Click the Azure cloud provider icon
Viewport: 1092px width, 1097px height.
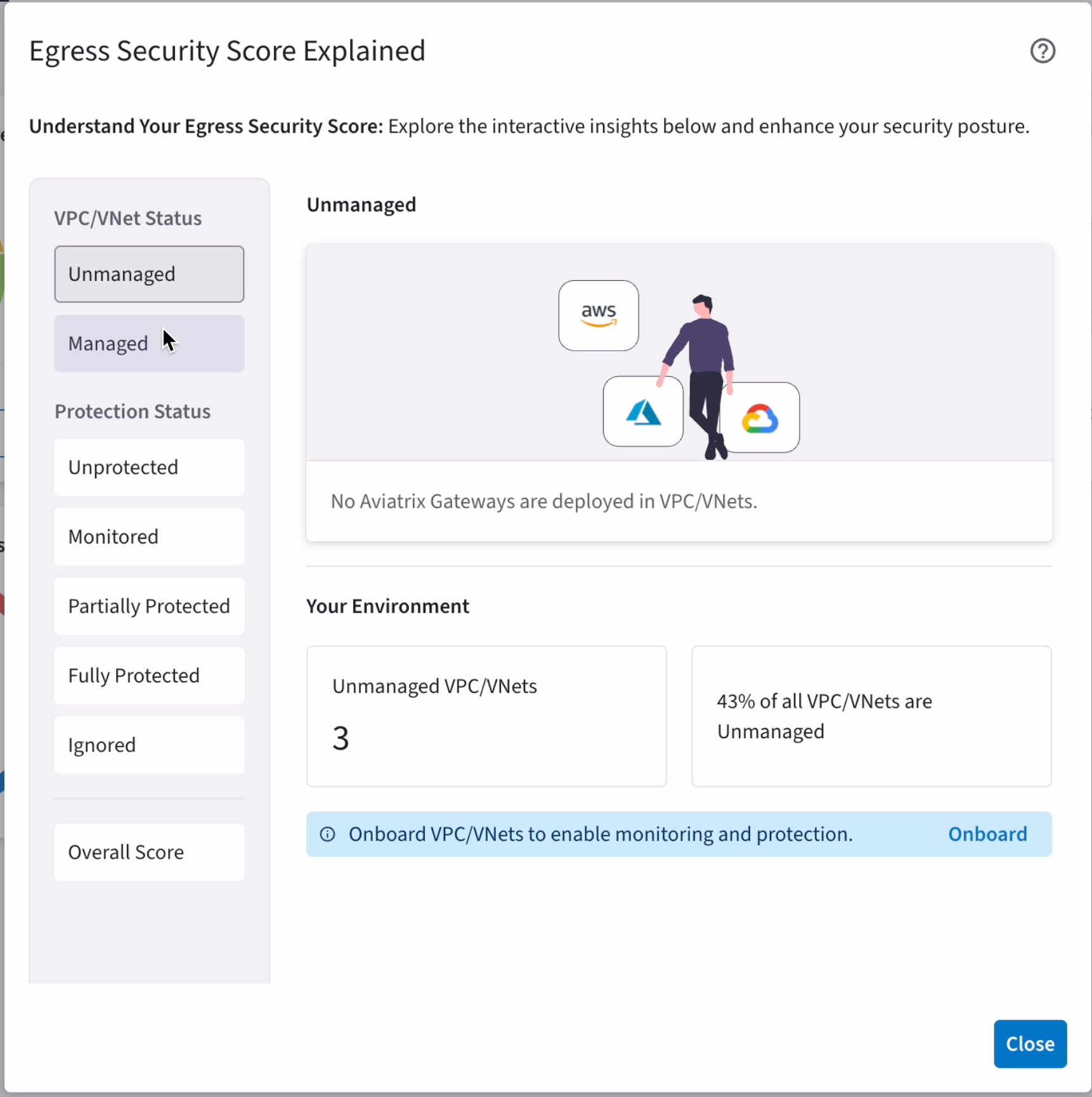(642, 412)
